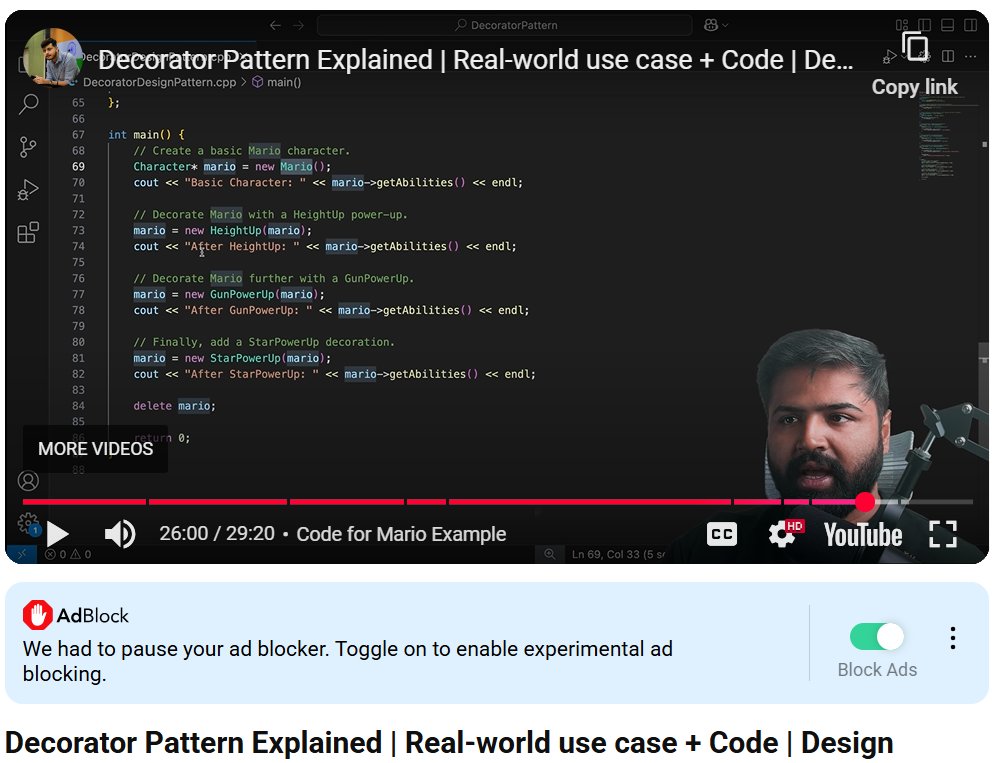Open the Search icon in VS Code activity bar
The width and height of the screenshot is (996, 763).
pyautogui.click(x=29, y=104)
